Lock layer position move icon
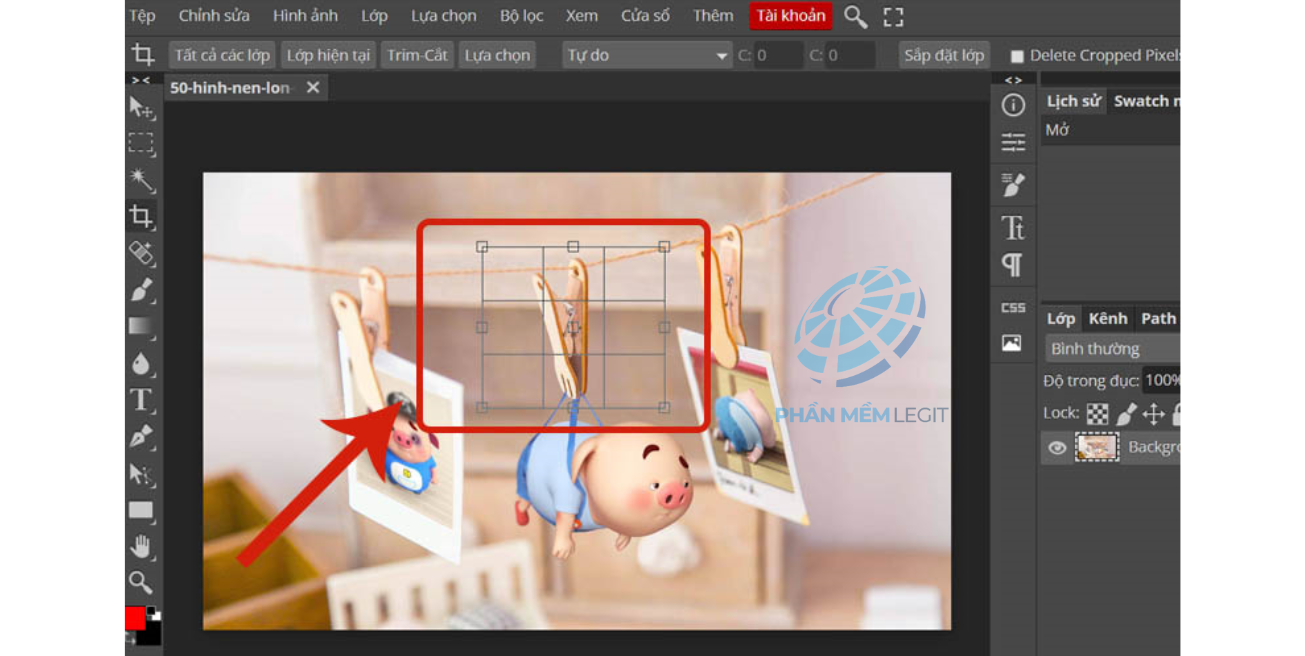The width and height of the screenshot is (1305, 656). 1153,413
